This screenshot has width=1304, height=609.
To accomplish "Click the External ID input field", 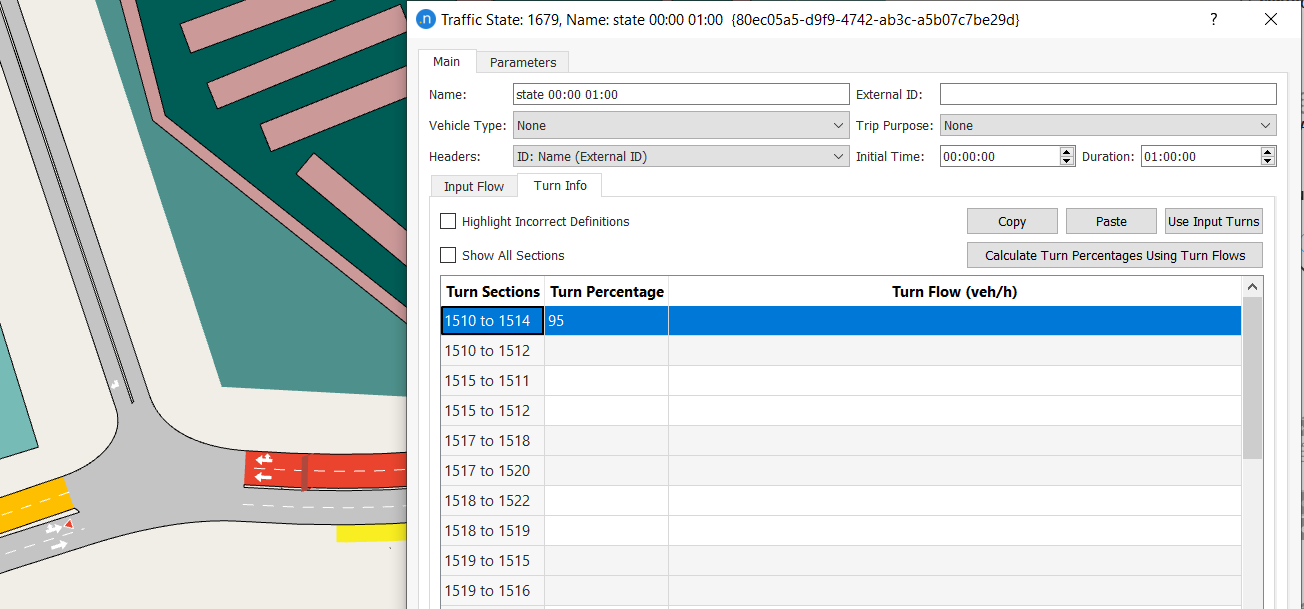I will coord(1107,94).
